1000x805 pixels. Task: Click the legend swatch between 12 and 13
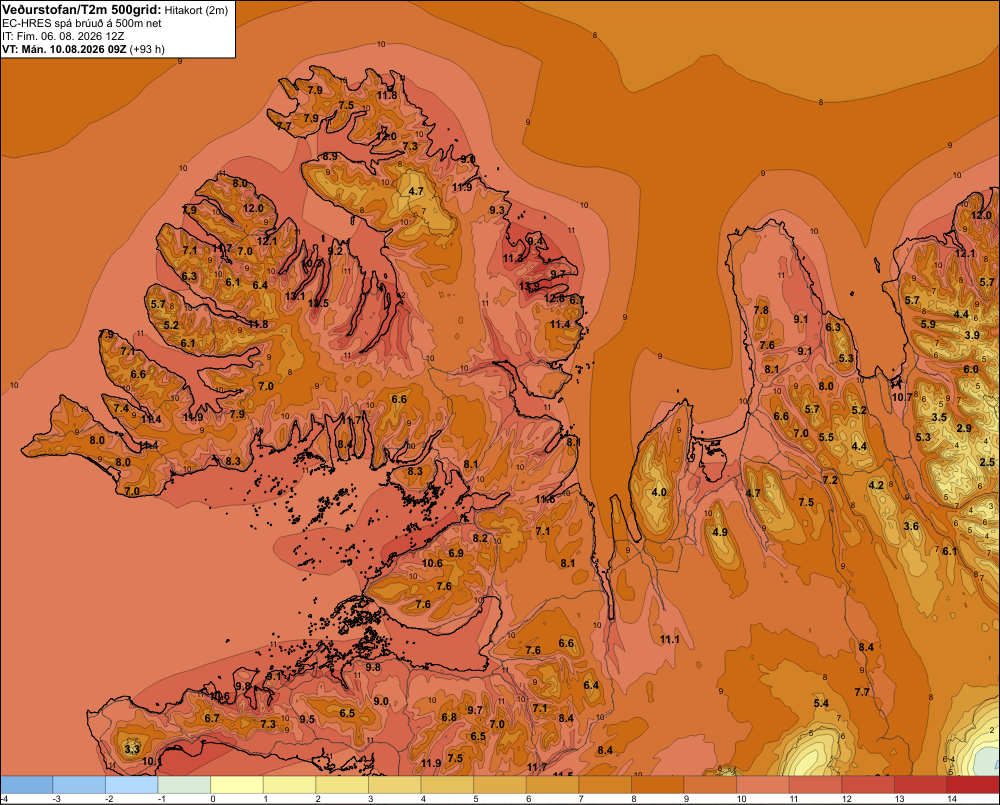(868, 784)
